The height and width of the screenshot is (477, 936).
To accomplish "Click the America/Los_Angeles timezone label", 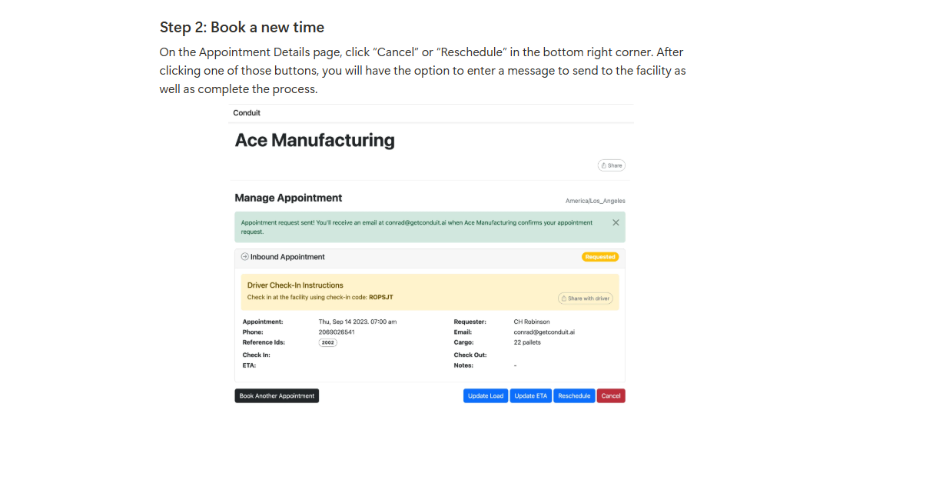I will (x=595, y=201).
